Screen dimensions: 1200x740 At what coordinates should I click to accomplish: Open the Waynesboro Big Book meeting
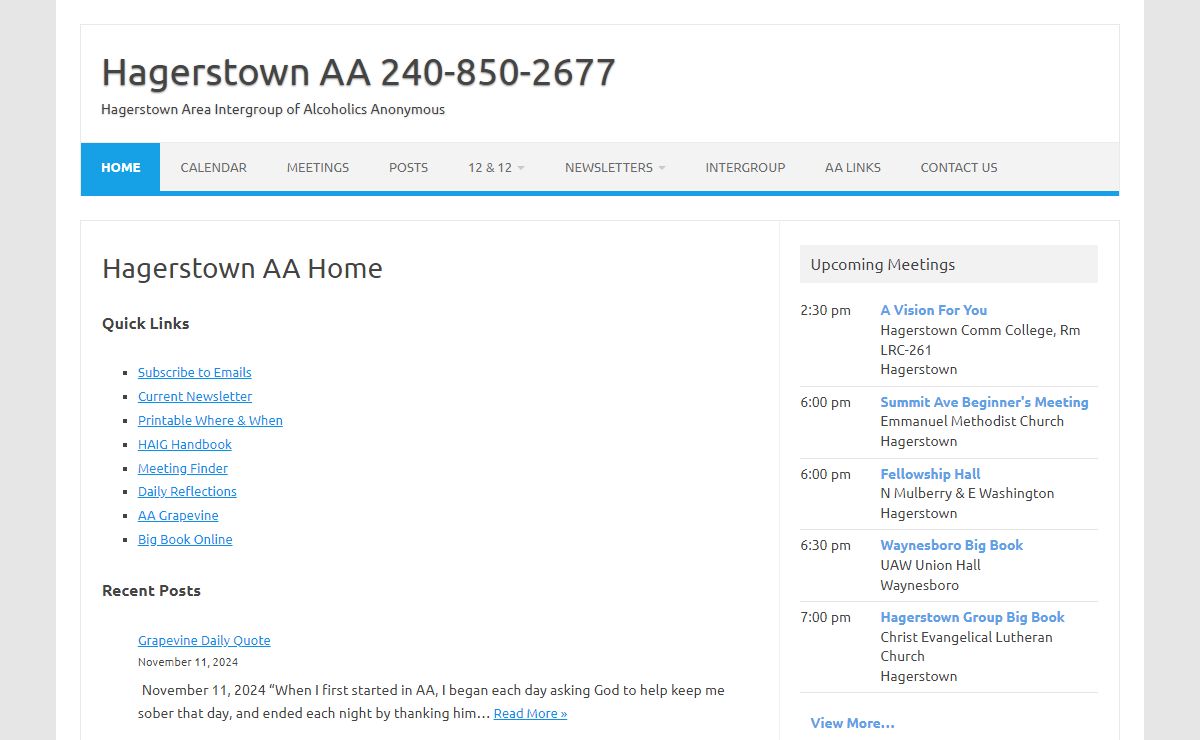952,545
